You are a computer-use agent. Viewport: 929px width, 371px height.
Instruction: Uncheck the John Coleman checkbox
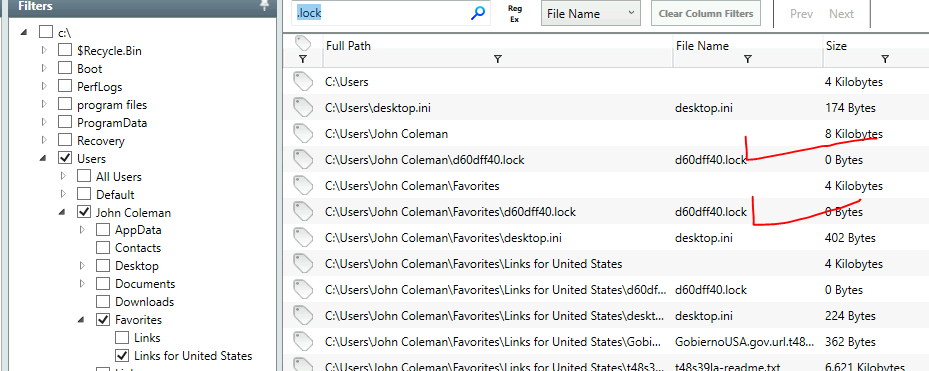pos(84,212)
